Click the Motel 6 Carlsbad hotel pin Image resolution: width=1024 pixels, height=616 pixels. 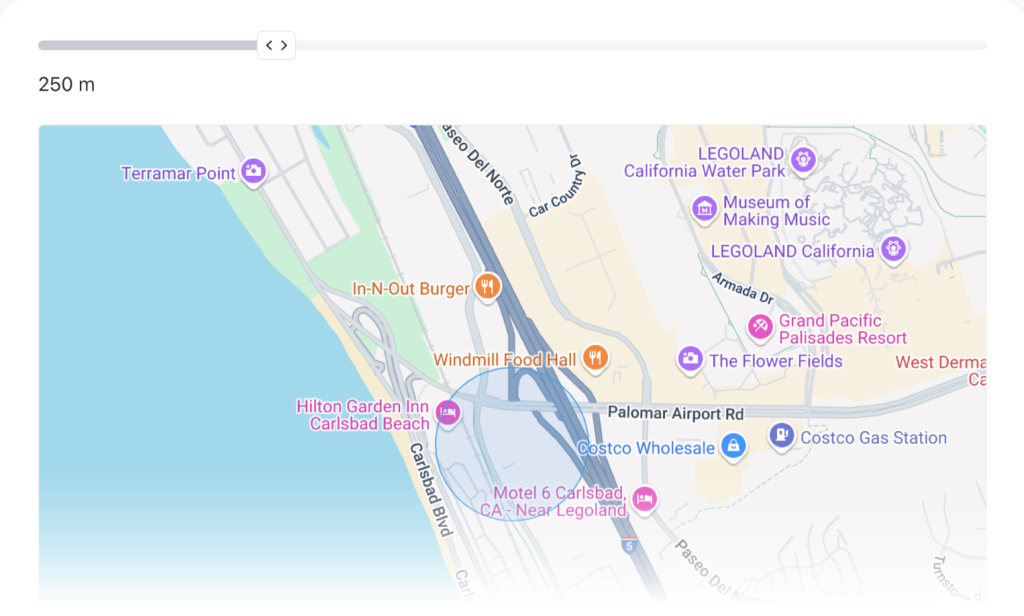pos(645,499)
